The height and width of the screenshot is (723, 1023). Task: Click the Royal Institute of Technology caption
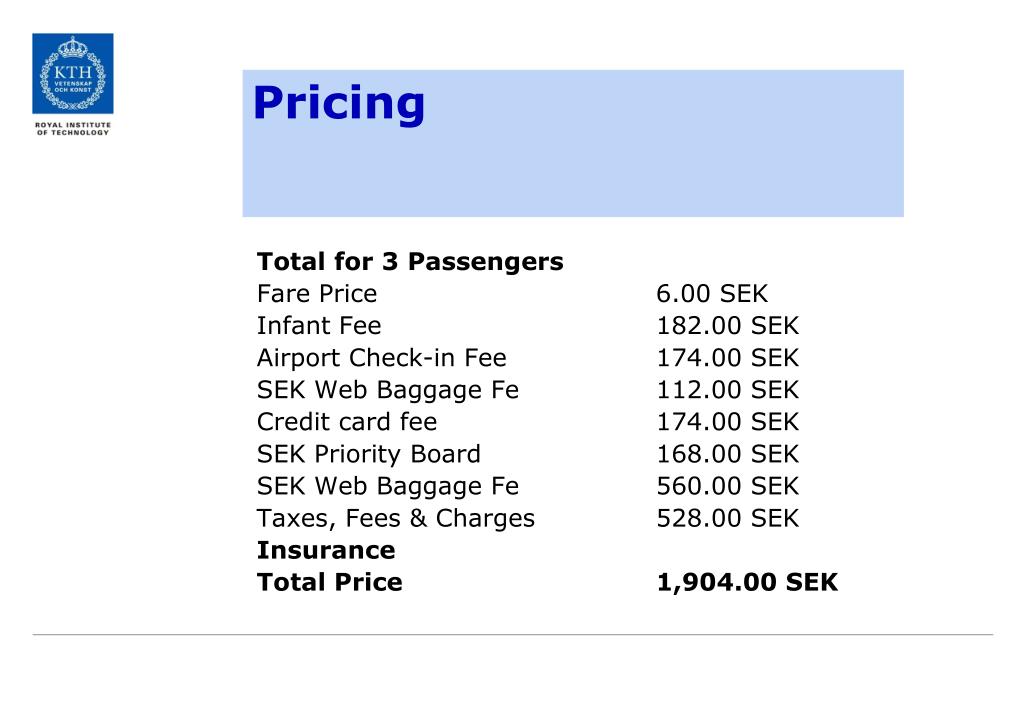72,129
